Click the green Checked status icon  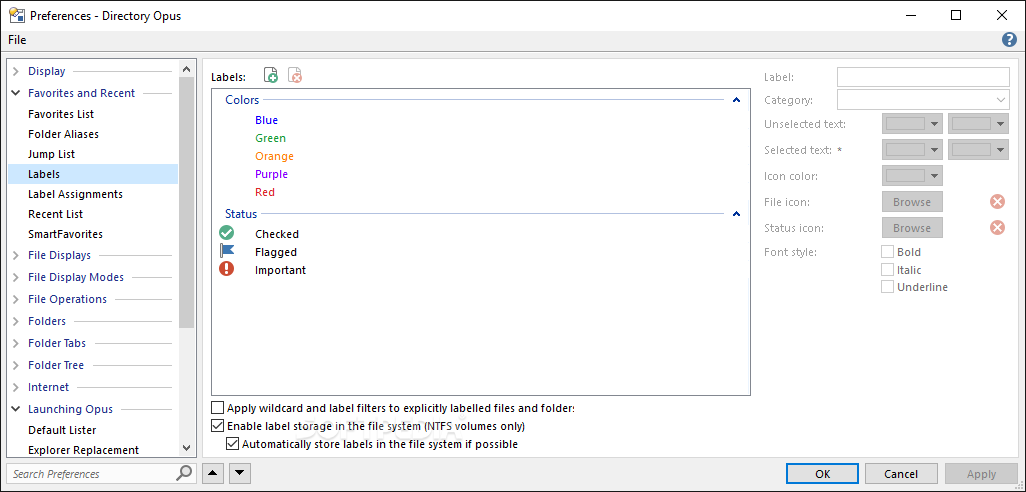click(226, 234)
